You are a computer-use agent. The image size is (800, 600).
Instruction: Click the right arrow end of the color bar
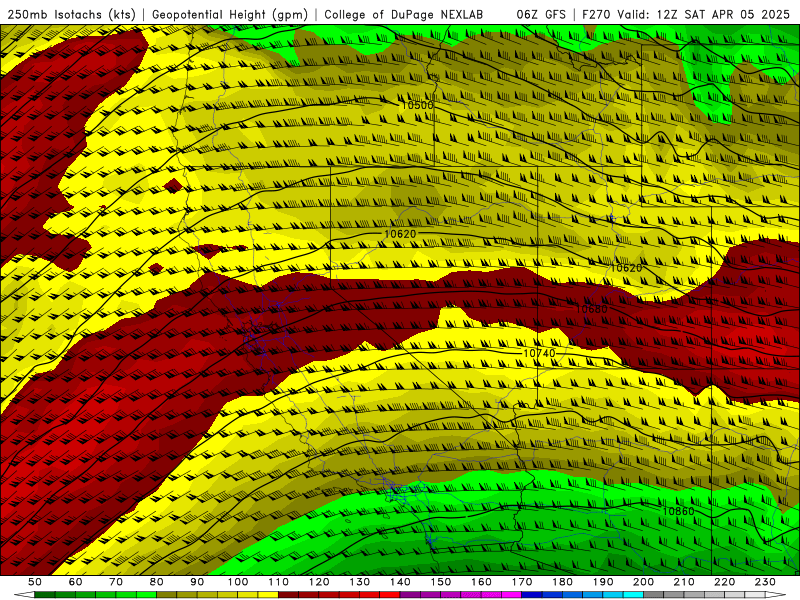tap(776, 595)
